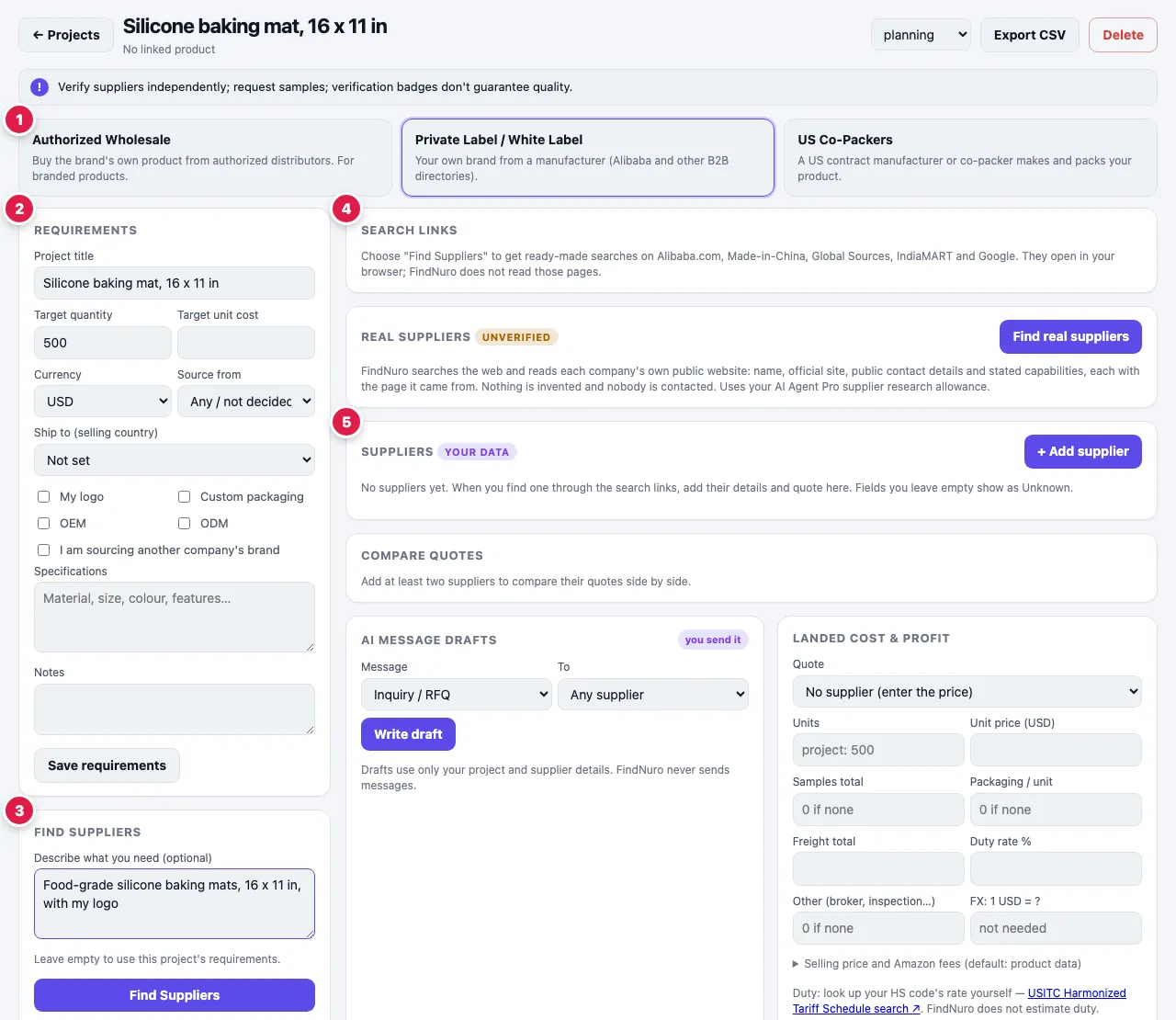Click Write draft
This screenshot has height=1020, width=1176.
pyautogui.click(x=408, y=734)
